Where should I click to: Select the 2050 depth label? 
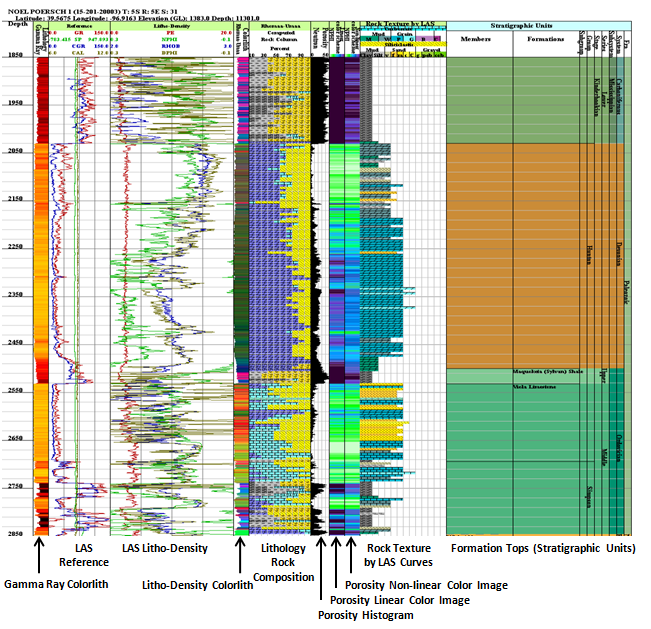(x=15, y=151)
